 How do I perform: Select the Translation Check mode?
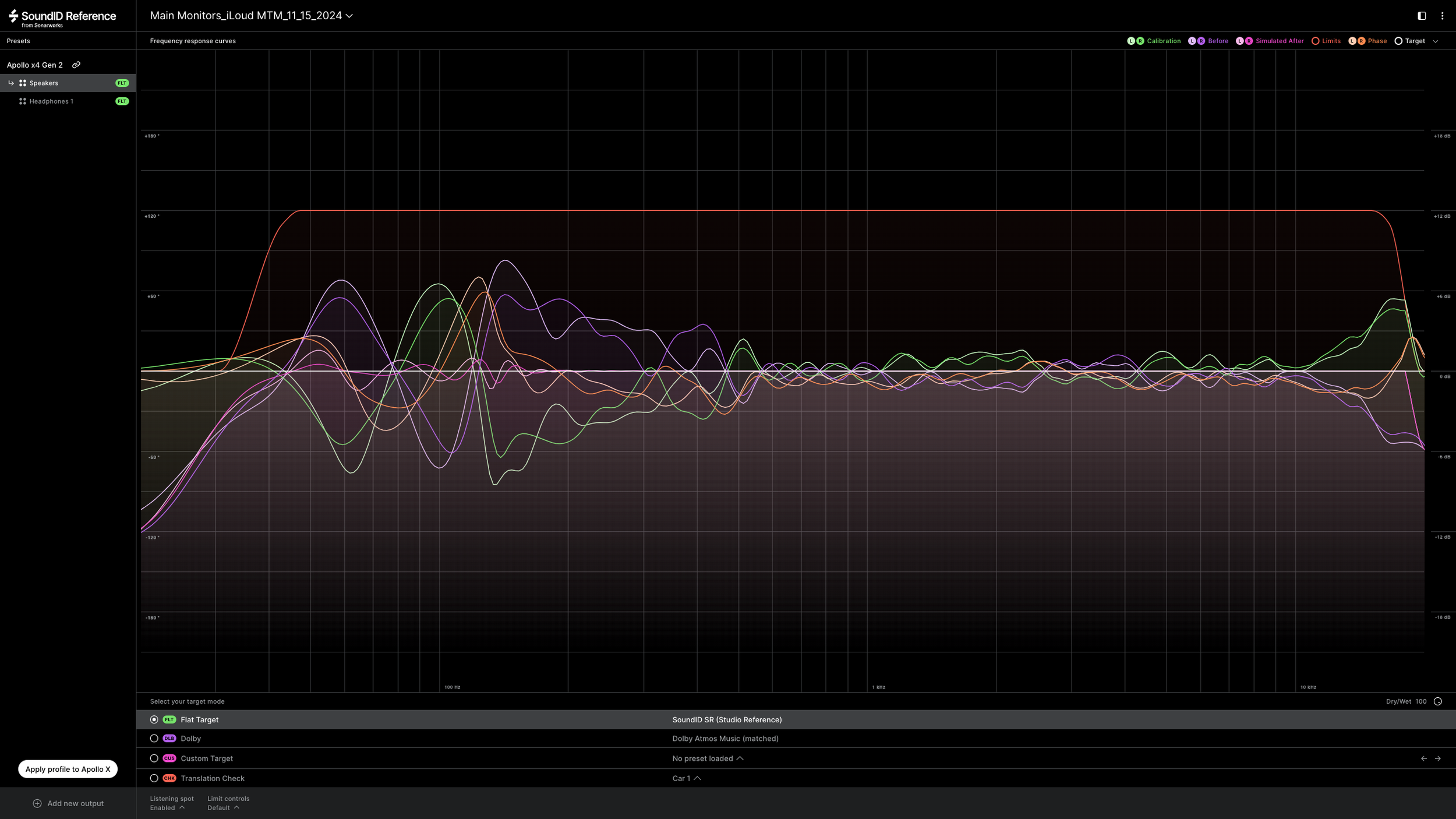154,778
